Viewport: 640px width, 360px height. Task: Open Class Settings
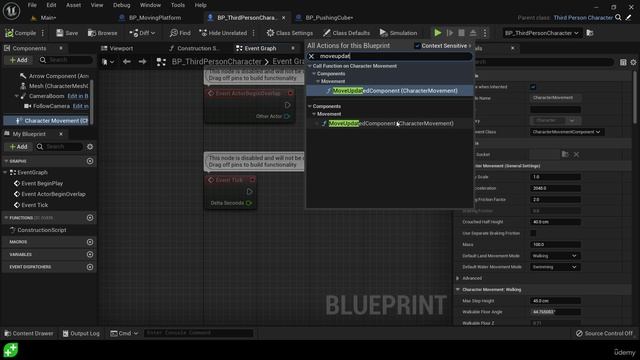point(290,33)
